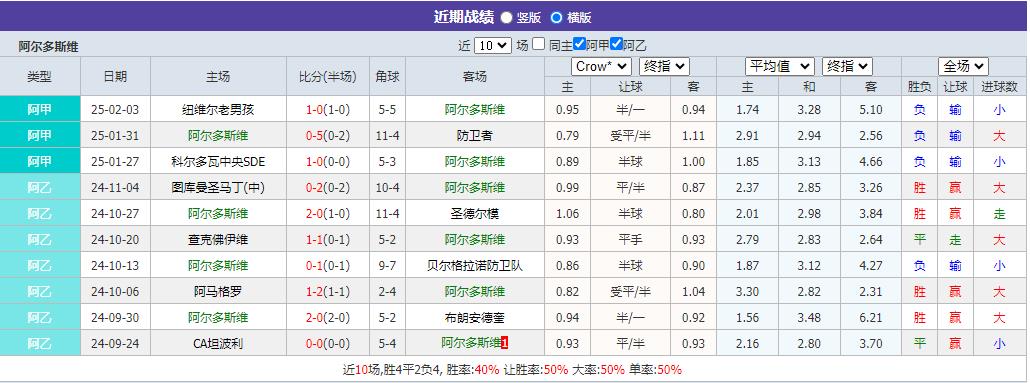Click the 进球数 column header
Screen dimensions: 1030x383
click(999, 86)
